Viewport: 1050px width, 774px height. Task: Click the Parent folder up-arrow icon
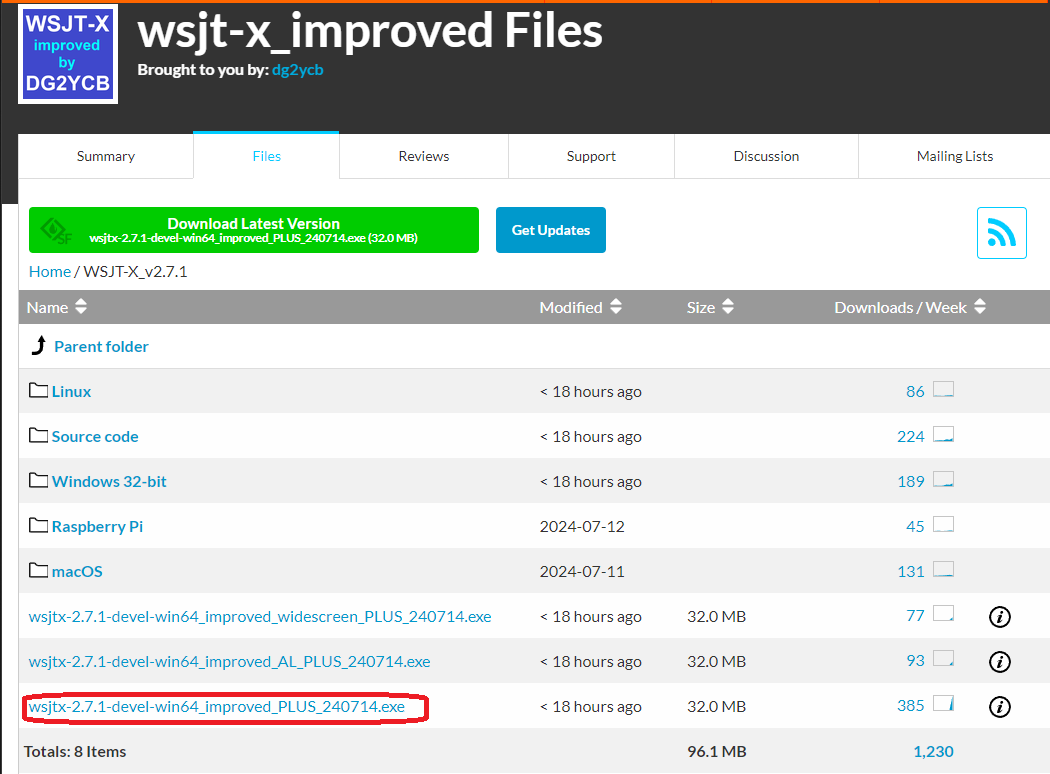[39, 345]
